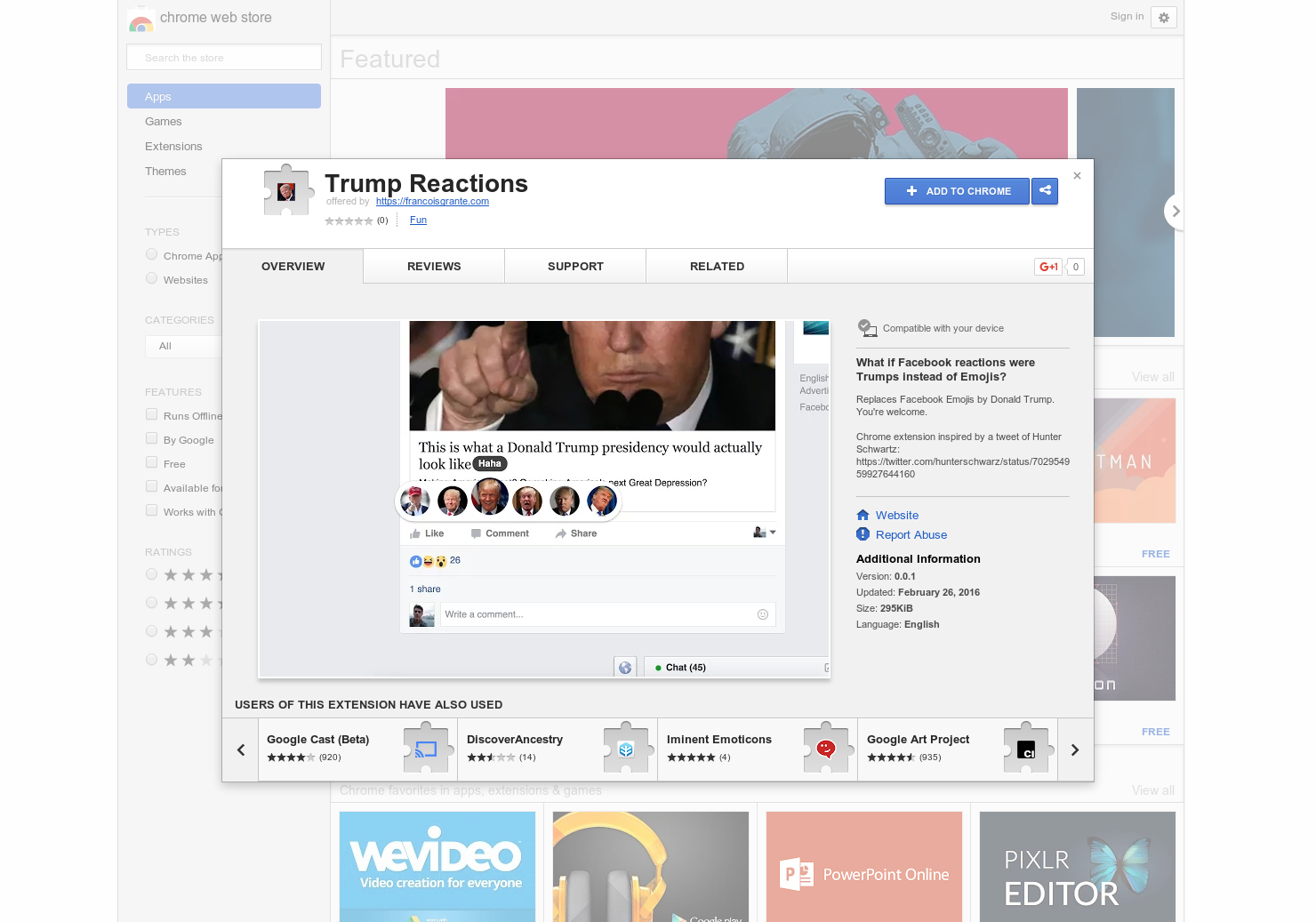
Task: Enable the Free feature checkbox
Action: [152, 462]
